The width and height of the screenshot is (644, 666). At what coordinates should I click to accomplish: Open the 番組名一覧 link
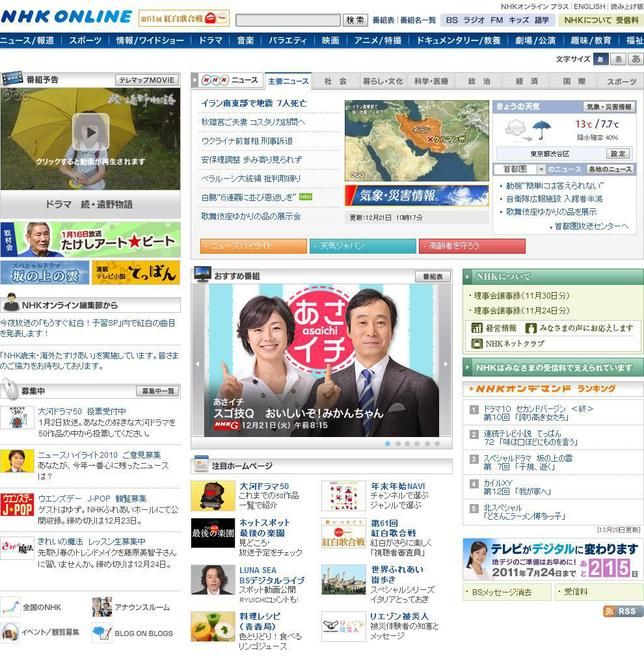point(418,20)
